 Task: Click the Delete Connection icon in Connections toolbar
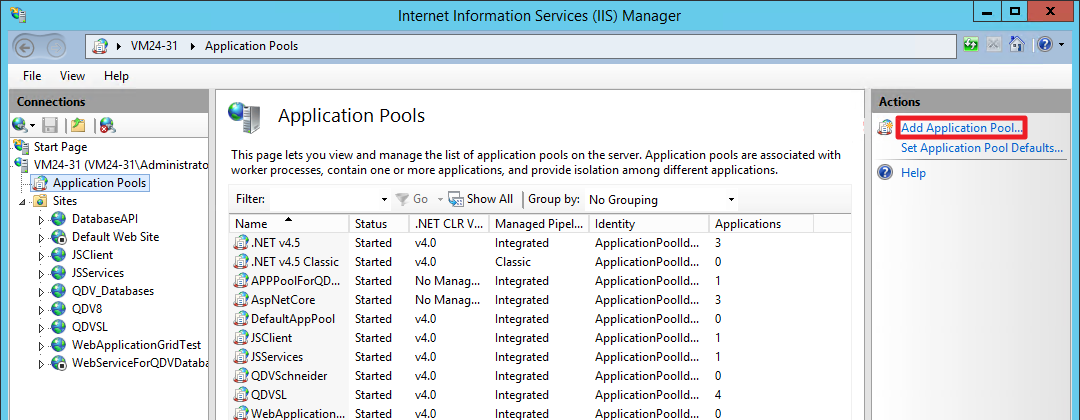coord(106,125)
